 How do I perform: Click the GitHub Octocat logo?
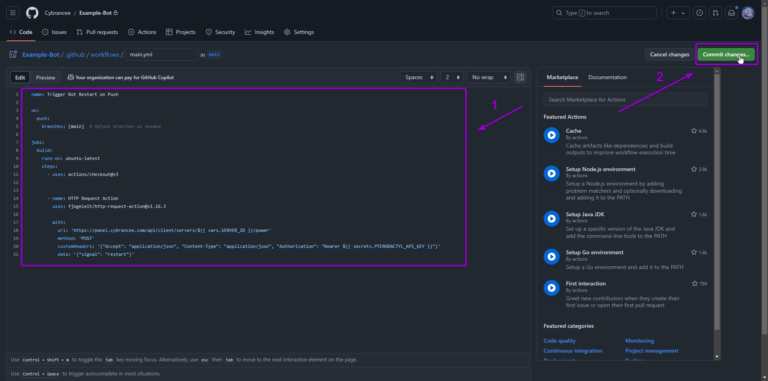tap(32, 13)
